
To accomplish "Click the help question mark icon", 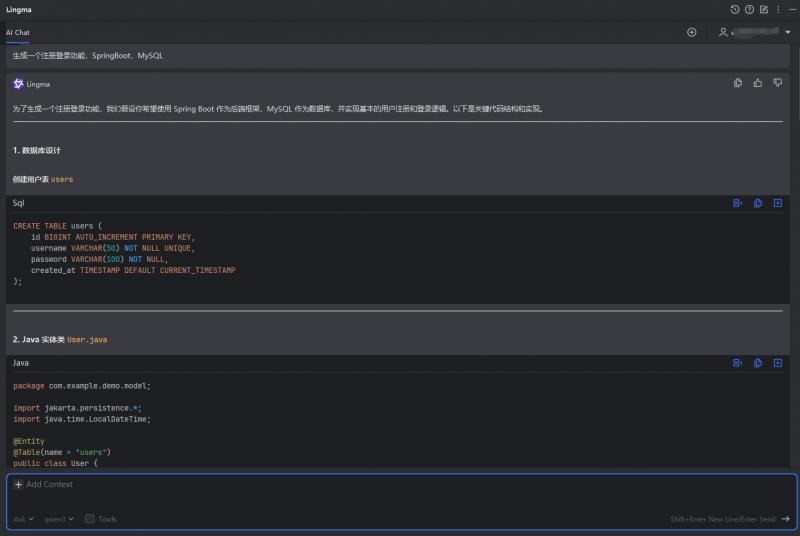I will coord(749,9).
